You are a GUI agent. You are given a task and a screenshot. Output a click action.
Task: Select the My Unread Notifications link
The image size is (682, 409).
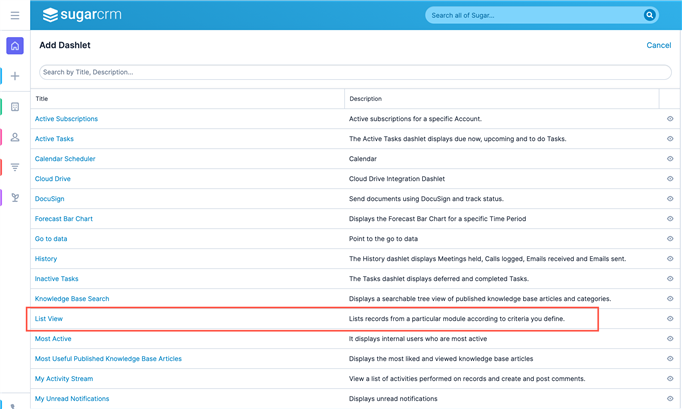click(72, 399)
